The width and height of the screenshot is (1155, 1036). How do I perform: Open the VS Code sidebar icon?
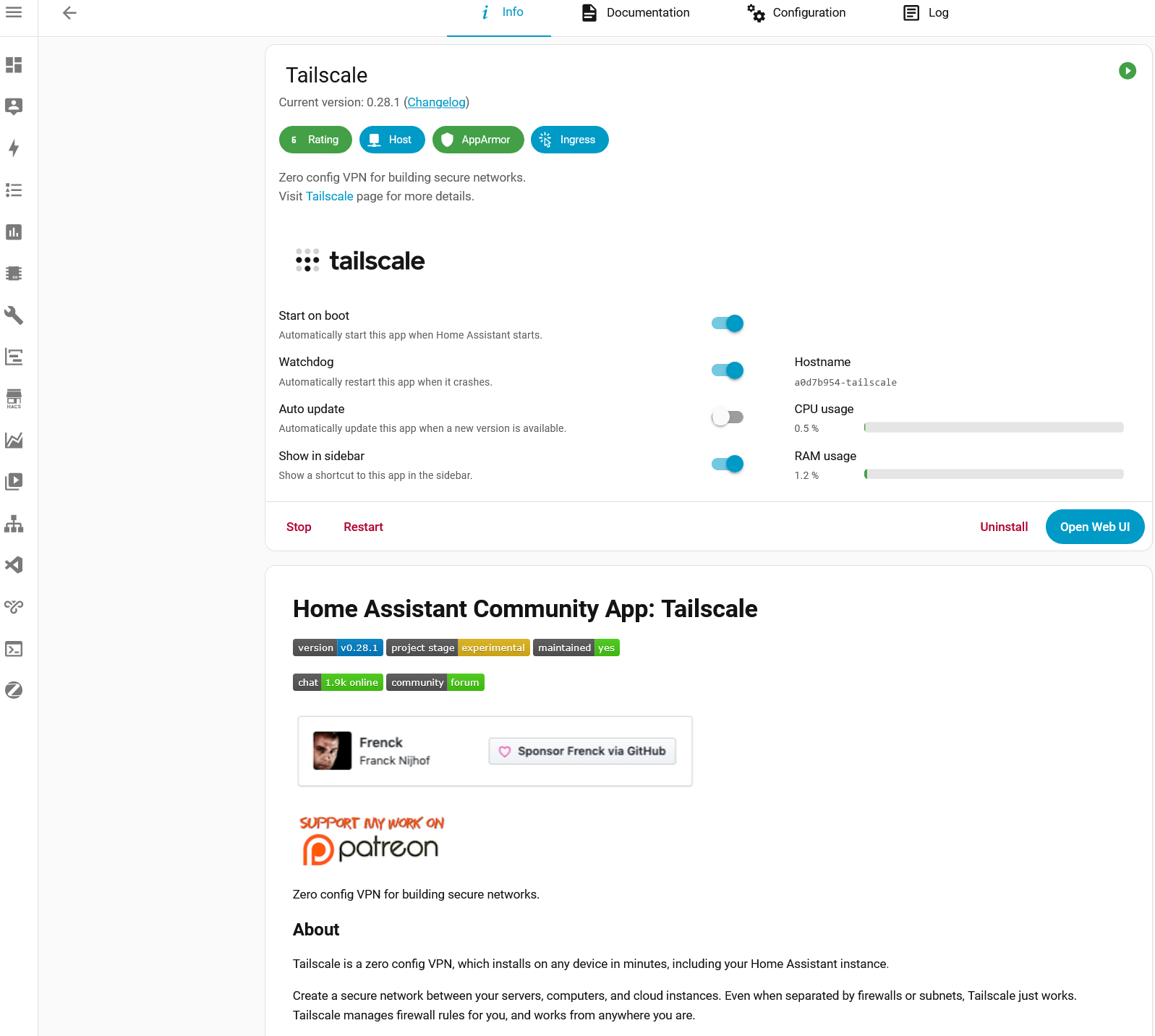click(14, 565)
